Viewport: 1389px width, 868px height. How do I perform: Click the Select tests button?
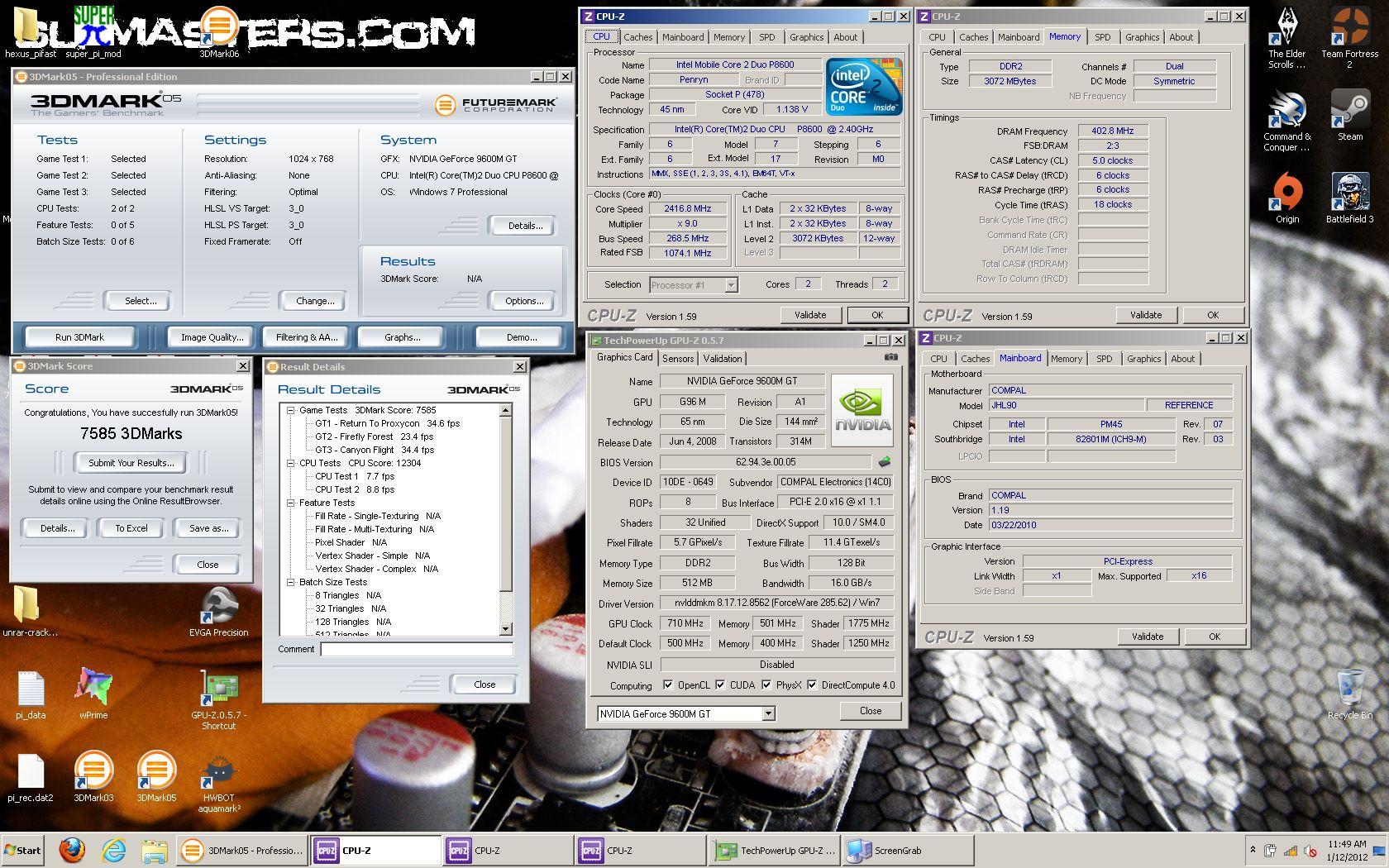pos(141,301)
